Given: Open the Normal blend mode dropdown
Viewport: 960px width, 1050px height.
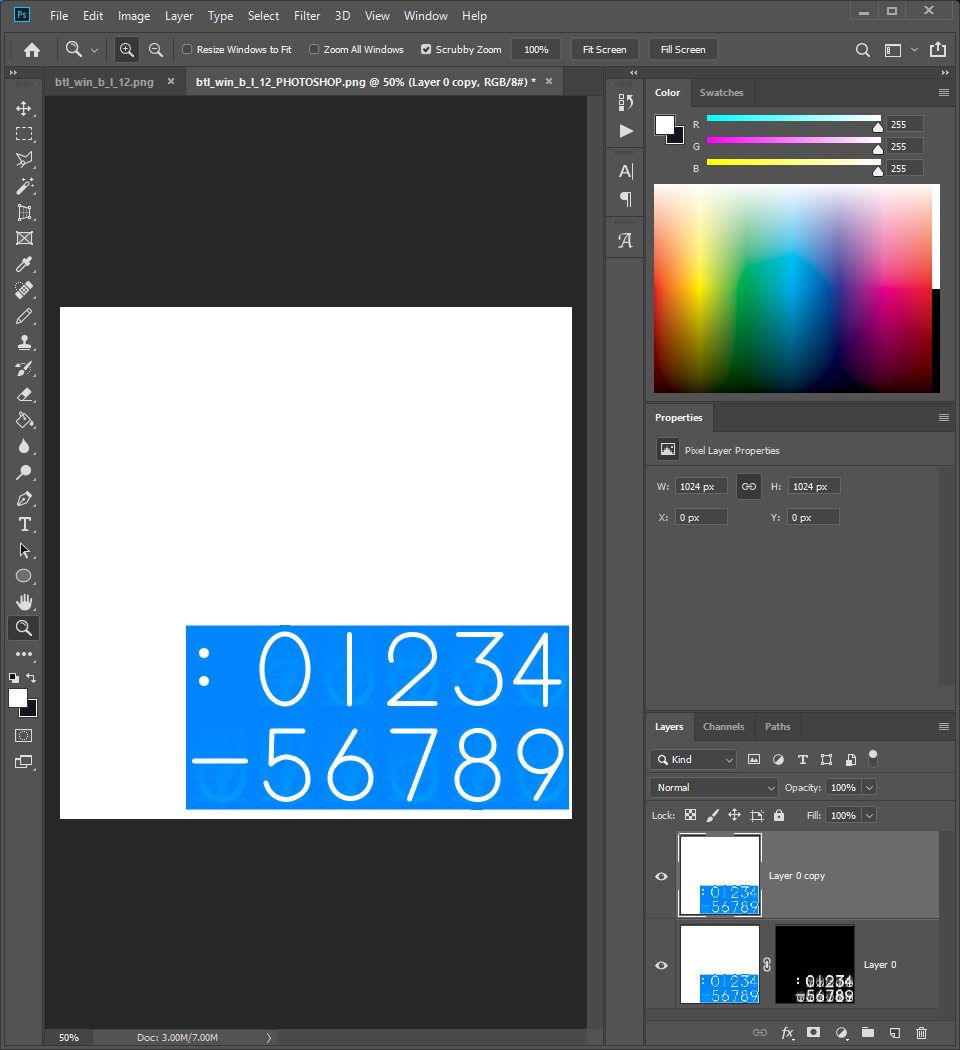Looking at the screenshot, I should [714, 788].
